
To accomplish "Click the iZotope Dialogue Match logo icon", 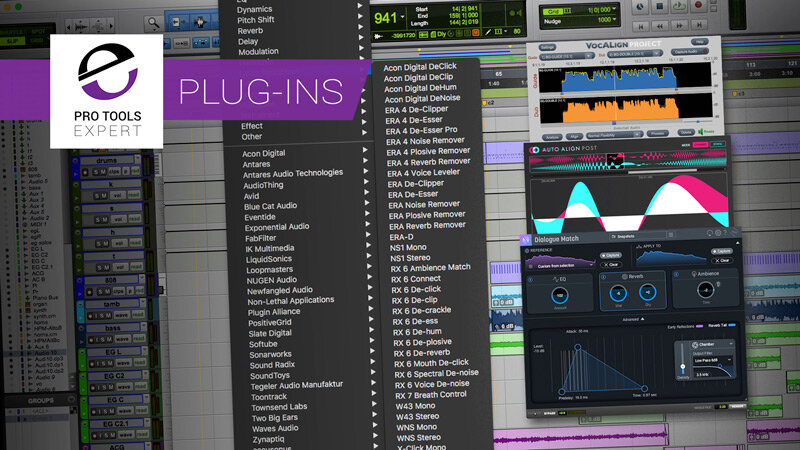I will click(x=526, y=239).
